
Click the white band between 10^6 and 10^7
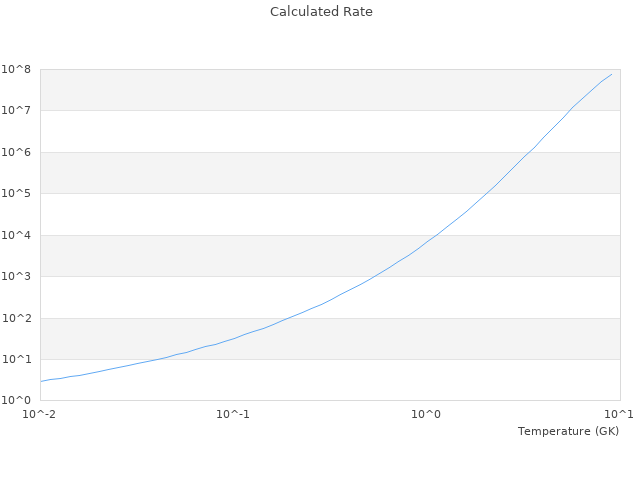(300, 131)
